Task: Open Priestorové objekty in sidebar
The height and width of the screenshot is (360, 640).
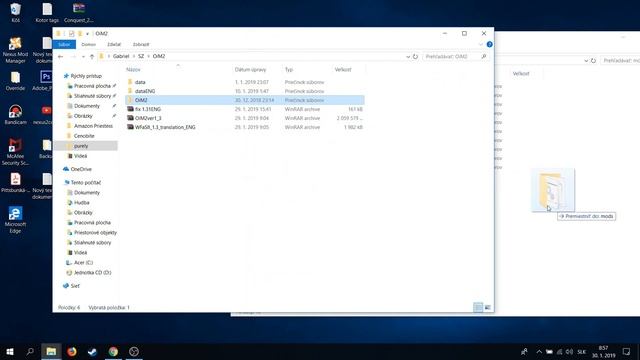Action: [95, 233]
